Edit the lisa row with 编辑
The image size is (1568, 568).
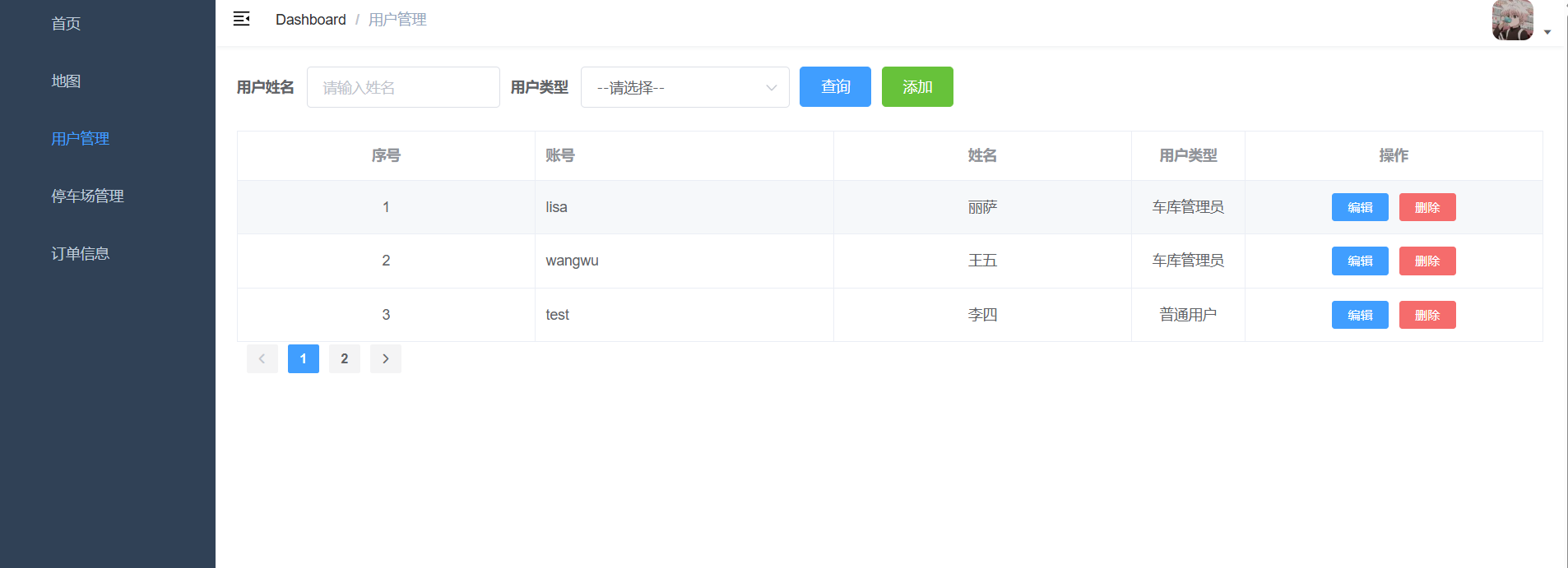(1360, 207)
